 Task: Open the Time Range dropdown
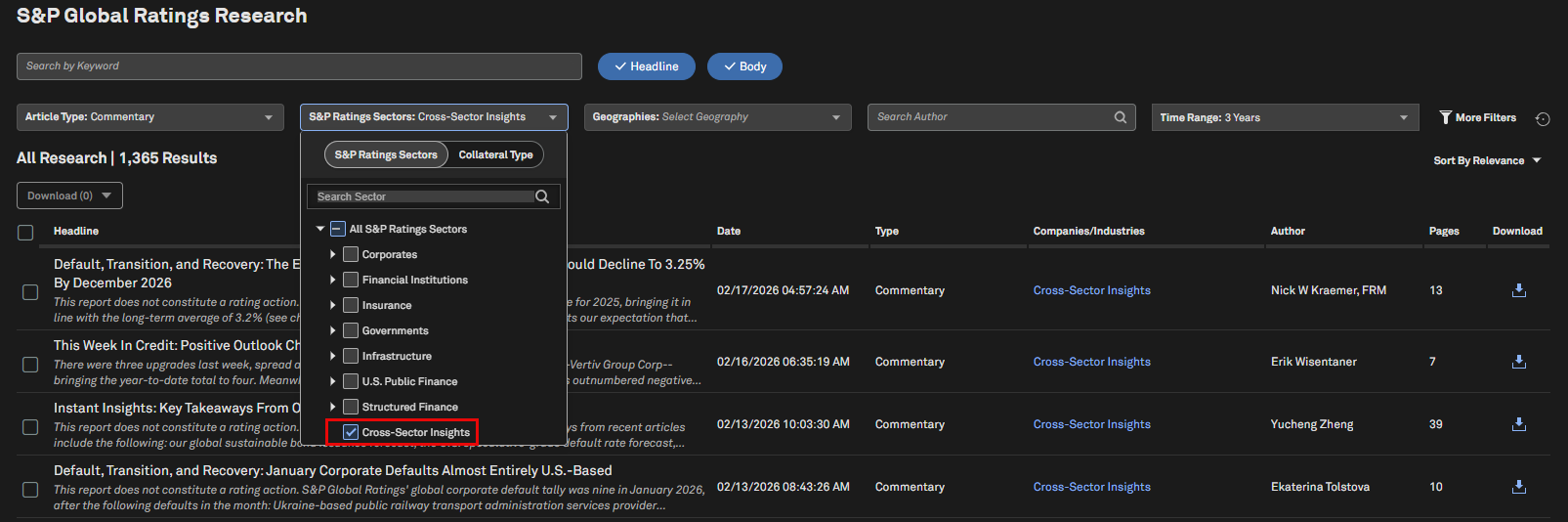pos(1285,117)
